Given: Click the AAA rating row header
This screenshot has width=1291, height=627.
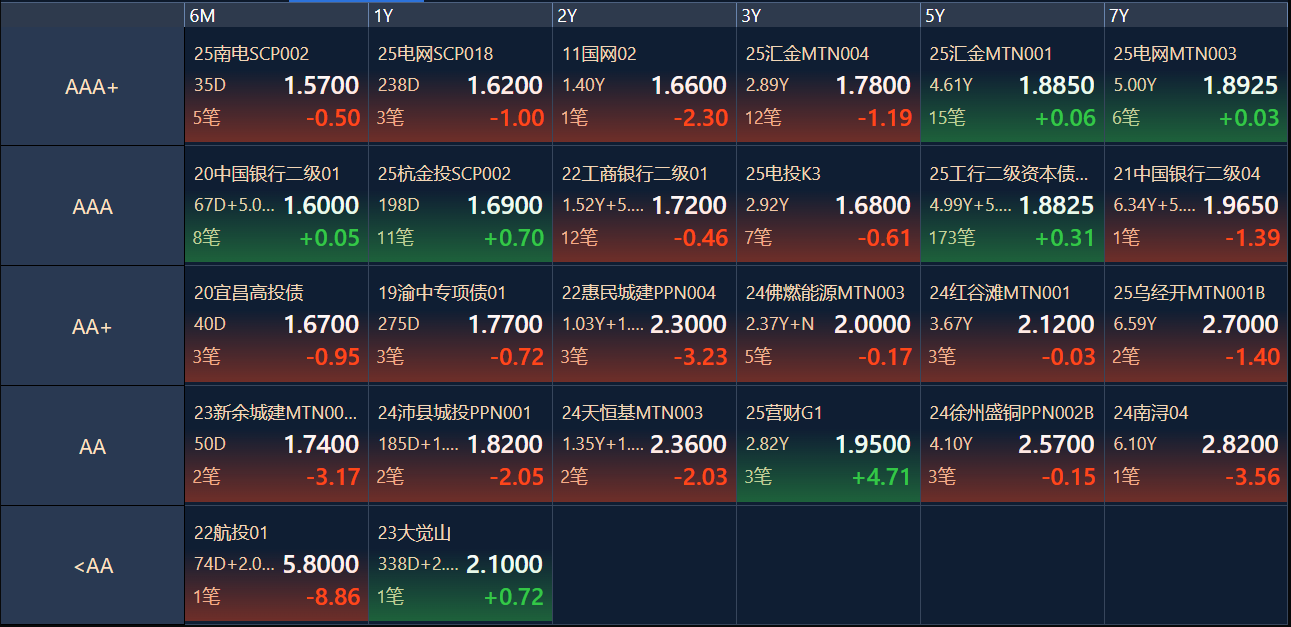Looking at the screenshot, I should pos(92,207).
